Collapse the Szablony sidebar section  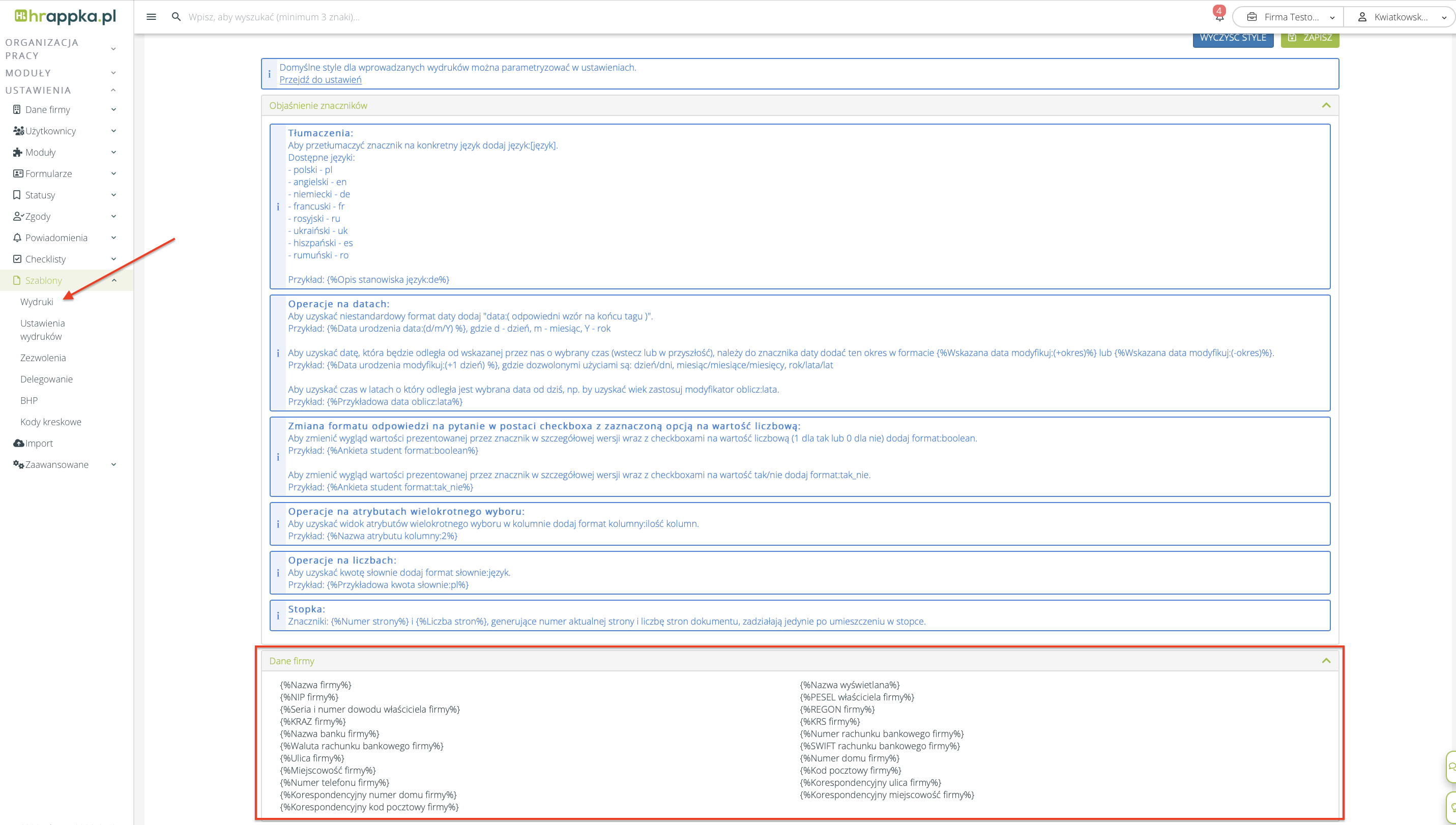click(x=114, y=280)
